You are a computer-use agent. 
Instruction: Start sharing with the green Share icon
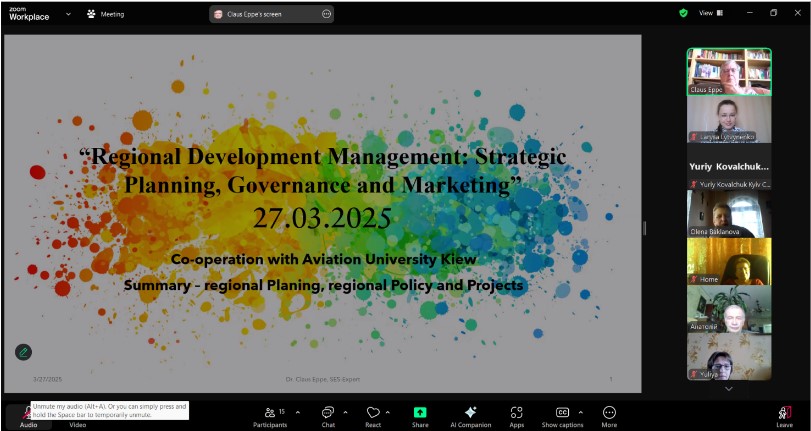click(x=420, y=413)
